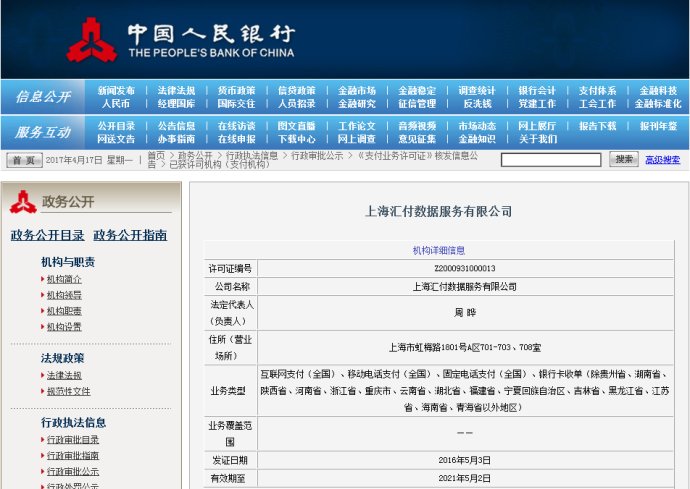Open 机构职责 sidebar link
The image size is (690, 489).
(x=64, y=311)
